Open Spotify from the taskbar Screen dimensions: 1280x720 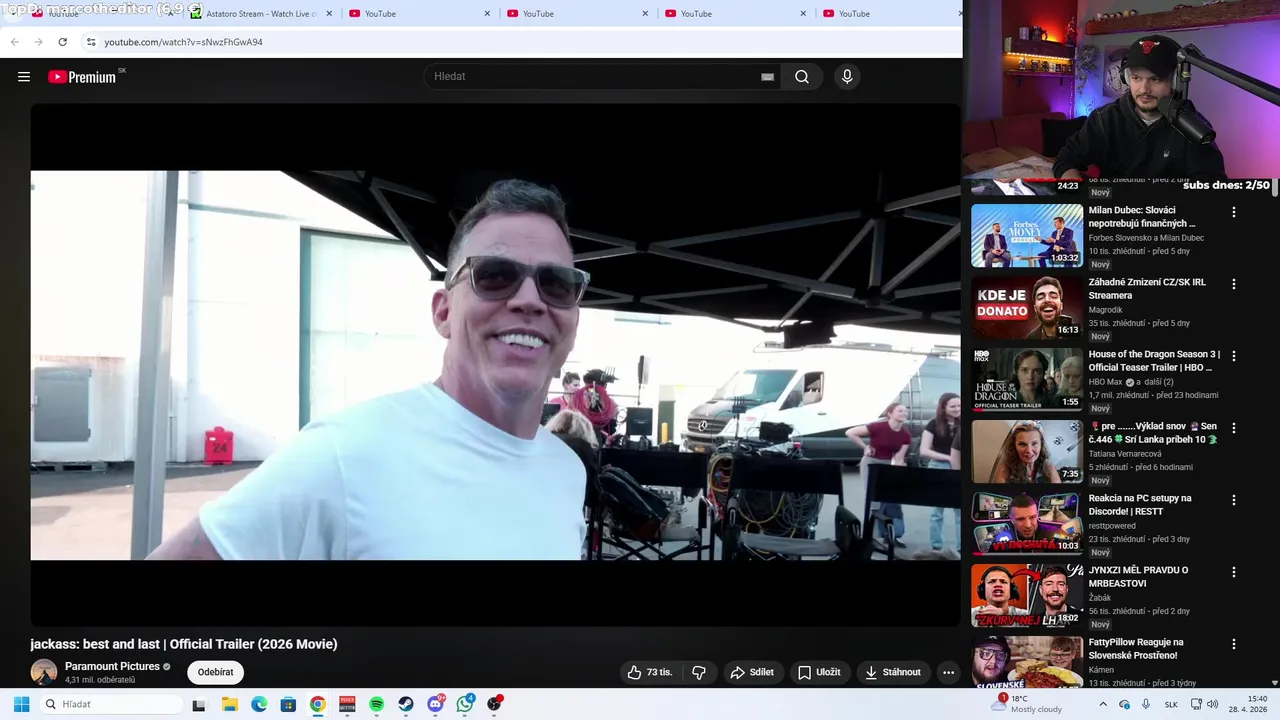click(376, 704)
